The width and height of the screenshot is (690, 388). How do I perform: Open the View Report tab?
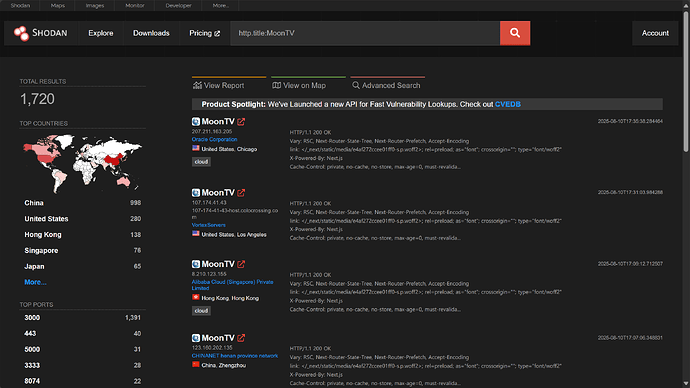tap(229, 85)
